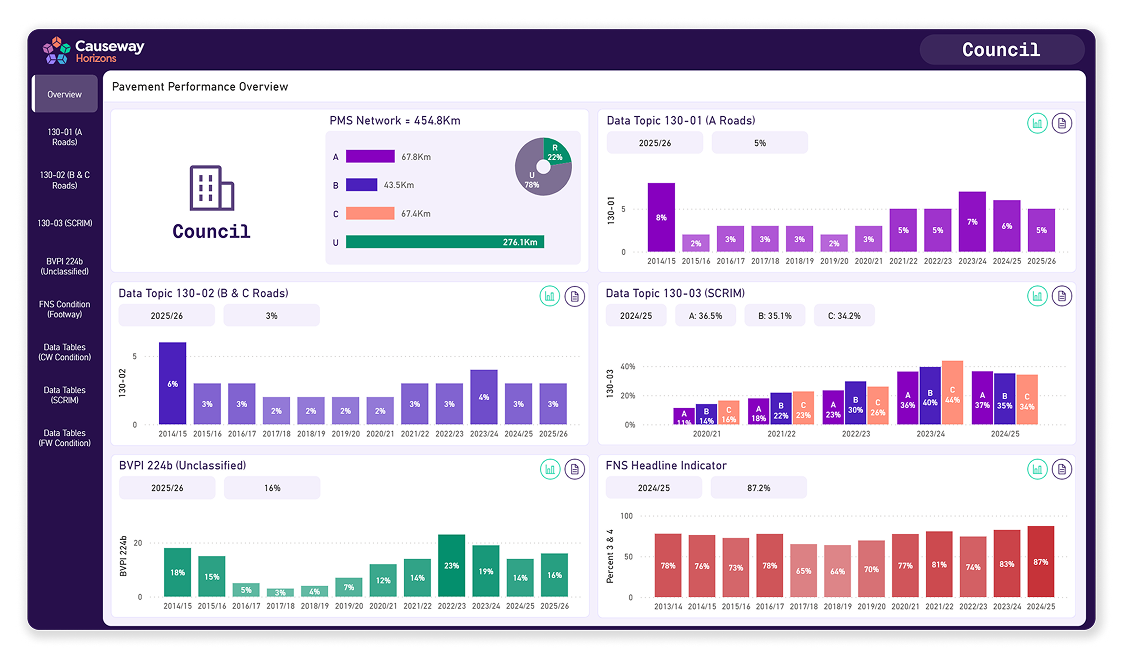Click chart view icon on FNS Headline Indicator
1123x659 pixels.
(1036, 468)
